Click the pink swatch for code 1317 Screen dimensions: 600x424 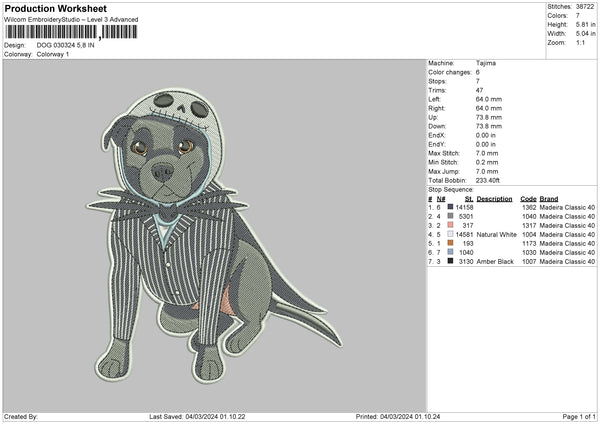[450, 225]
